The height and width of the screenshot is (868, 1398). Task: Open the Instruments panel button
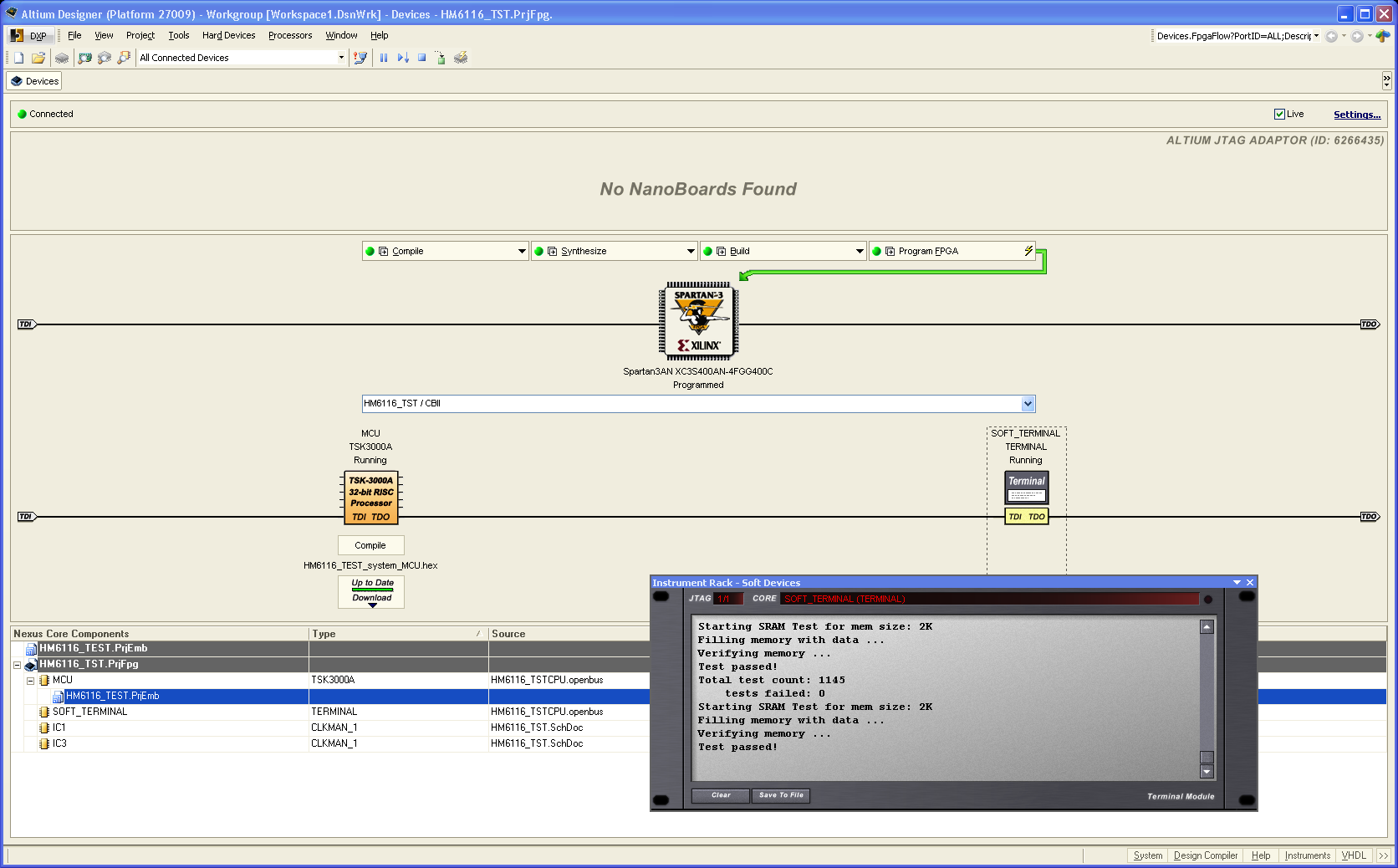tap(1307, 855)
